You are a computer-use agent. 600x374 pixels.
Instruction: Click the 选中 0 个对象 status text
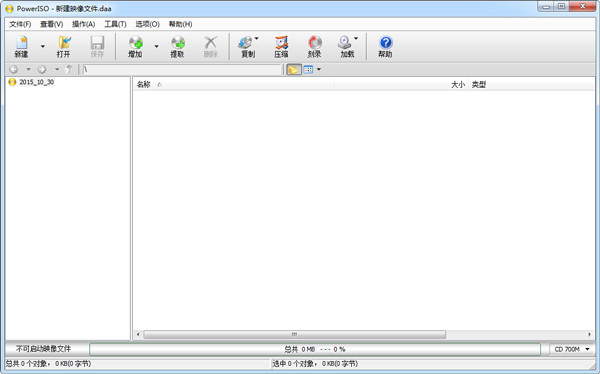click(x=315, y=363)
